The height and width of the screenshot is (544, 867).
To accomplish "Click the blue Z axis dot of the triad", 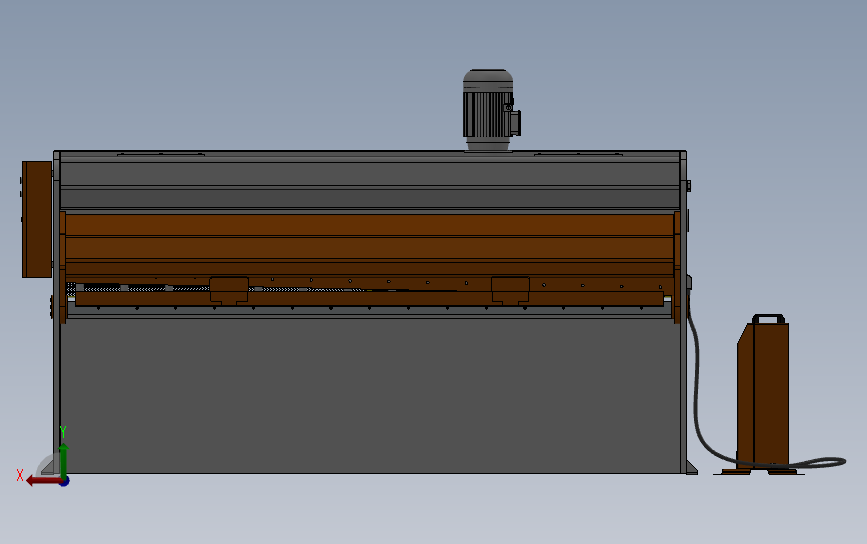I will pyautogui.click(x=65, y=482).
